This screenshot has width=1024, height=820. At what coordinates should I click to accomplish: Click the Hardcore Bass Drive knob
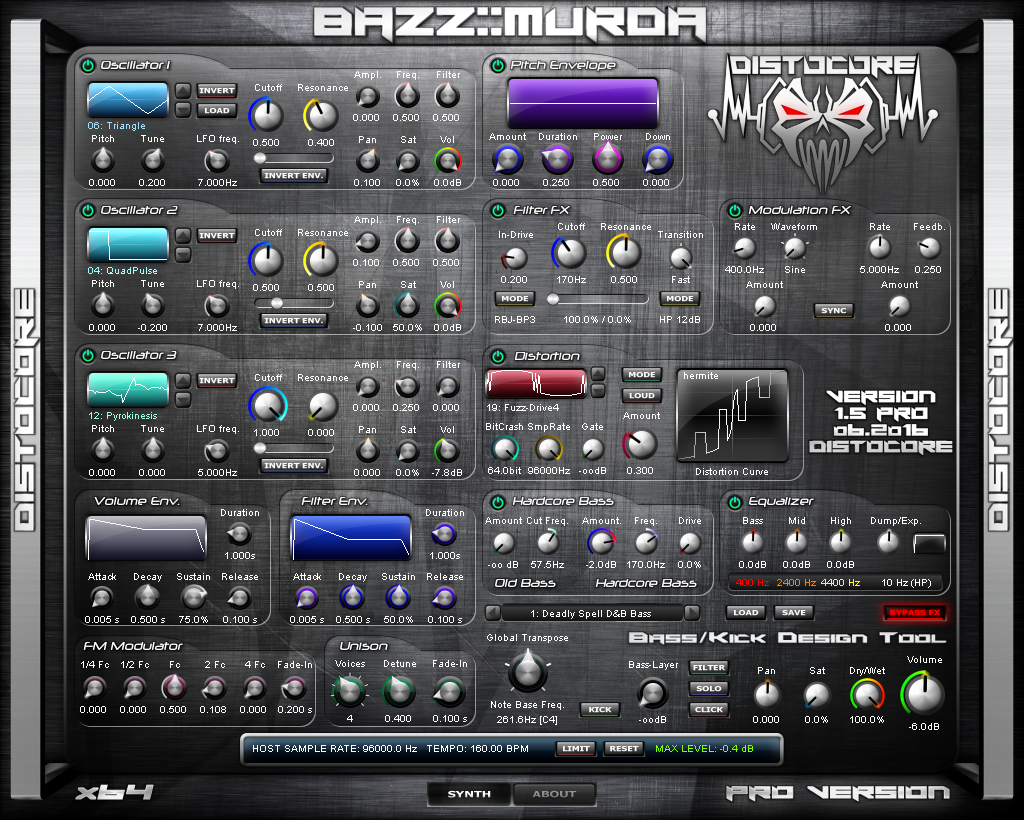click(689, 543)
